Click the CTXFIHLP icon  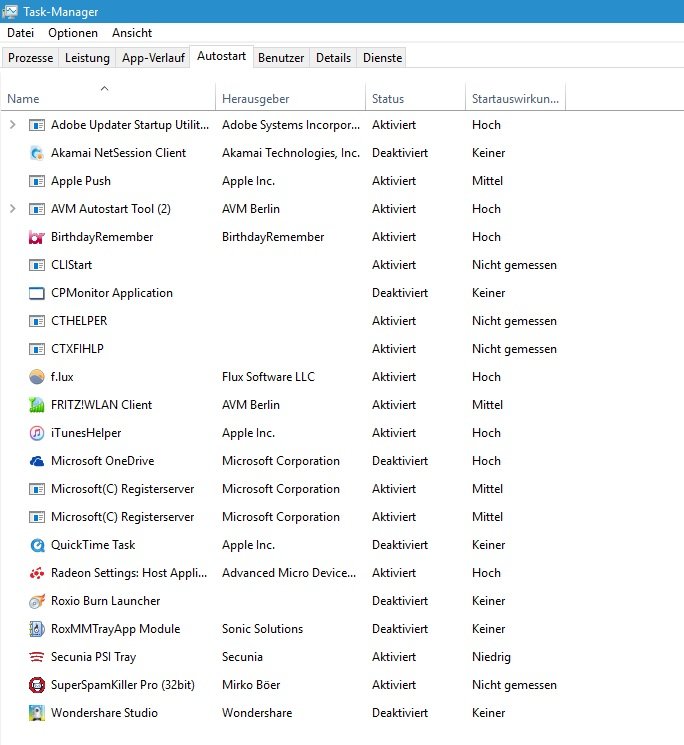(37, 349)
